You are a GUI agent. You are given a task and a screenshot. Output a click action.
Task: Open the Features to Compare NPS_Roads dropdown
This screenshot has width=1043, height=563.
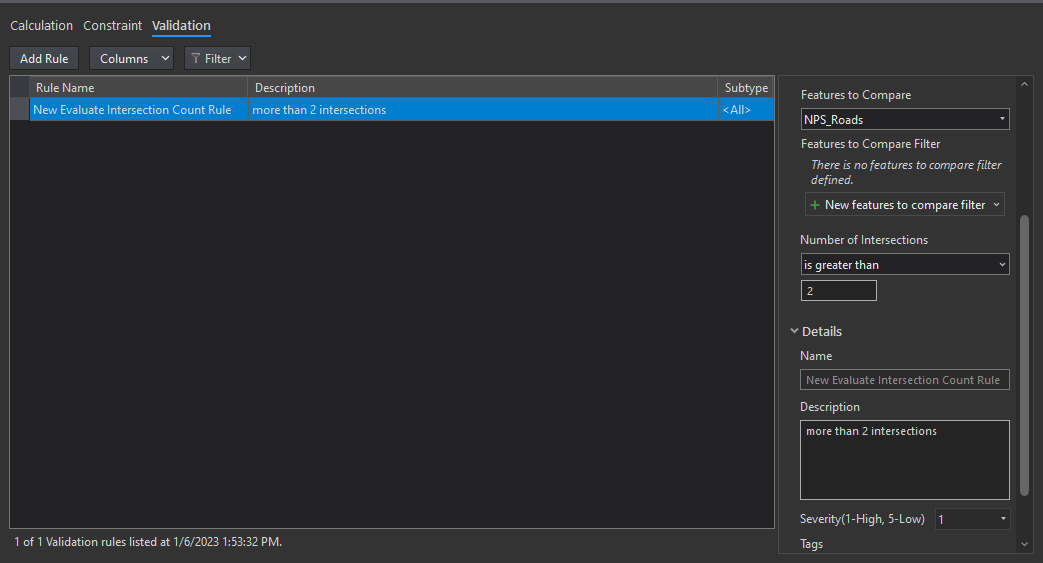point(905,120)
